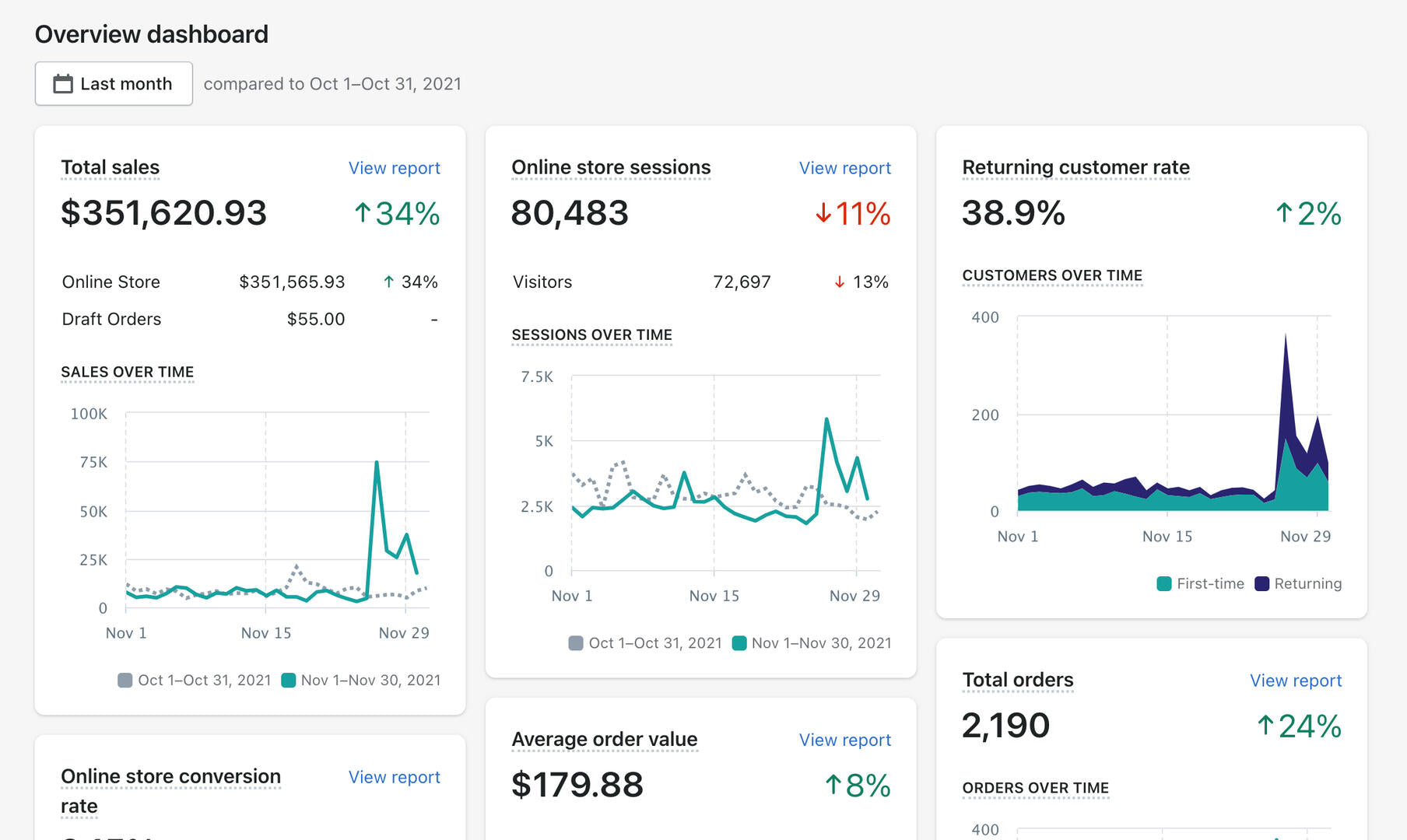The width and height of the screenshot is (1407, 840).
Task: Click the dark purple Returning legend swatch
Action: tap(1261, 584)
